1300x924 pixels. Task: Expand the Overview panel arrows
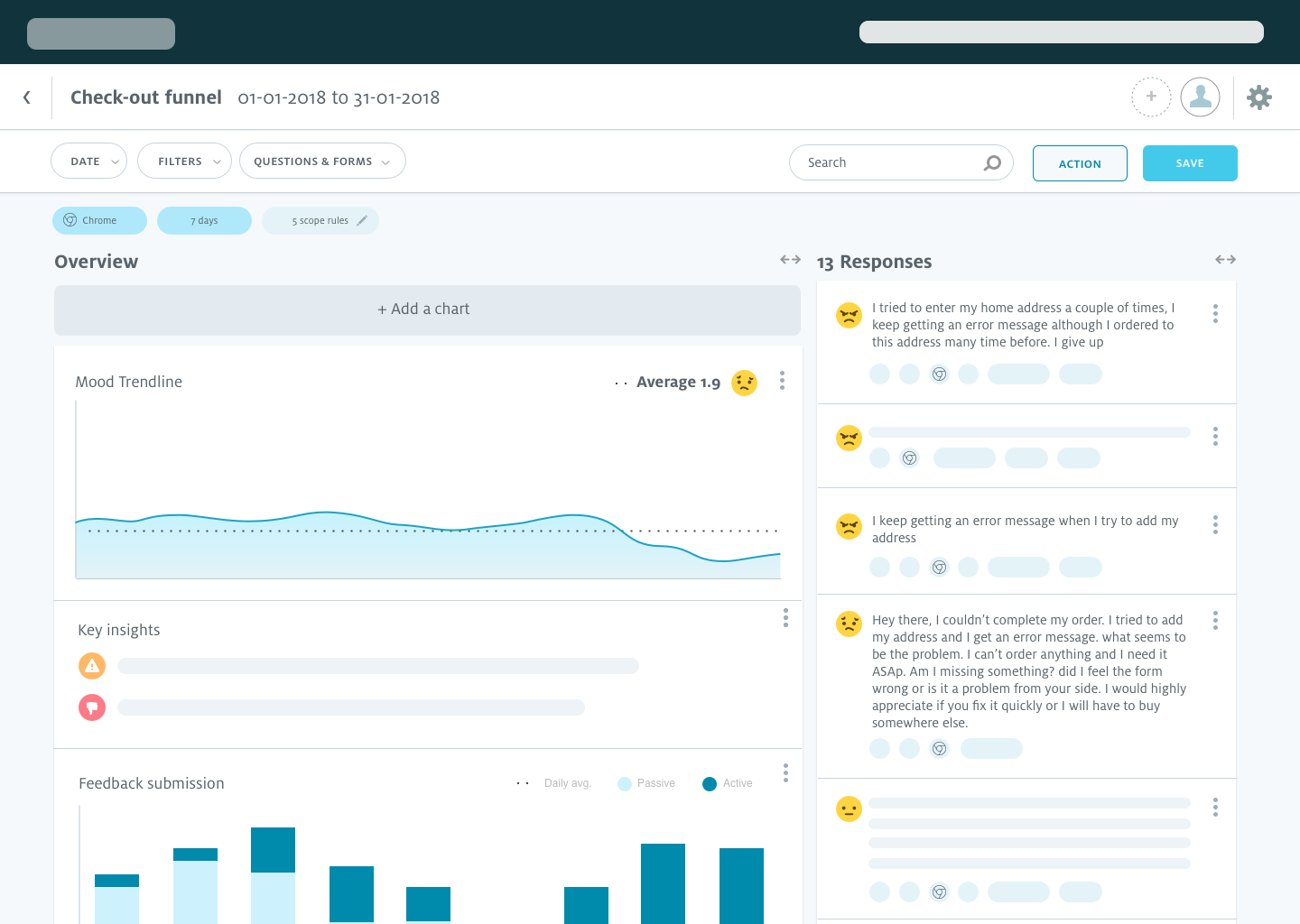pyautogui.click(x=790, y=260)
